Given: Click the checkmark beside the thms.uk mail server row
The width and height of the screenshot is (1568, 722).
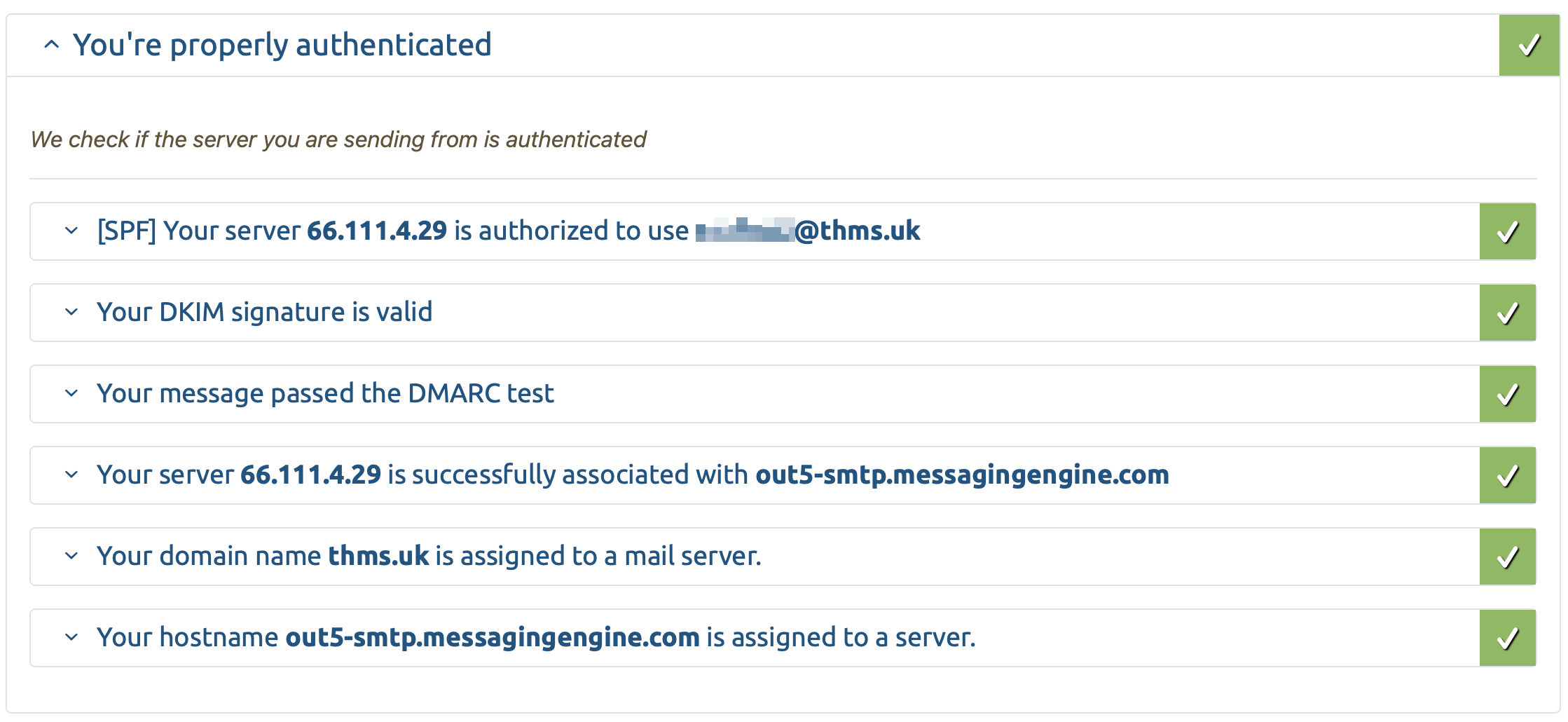Looking at the screenshot, I should pyautogui.click(x=1507, y=557).
